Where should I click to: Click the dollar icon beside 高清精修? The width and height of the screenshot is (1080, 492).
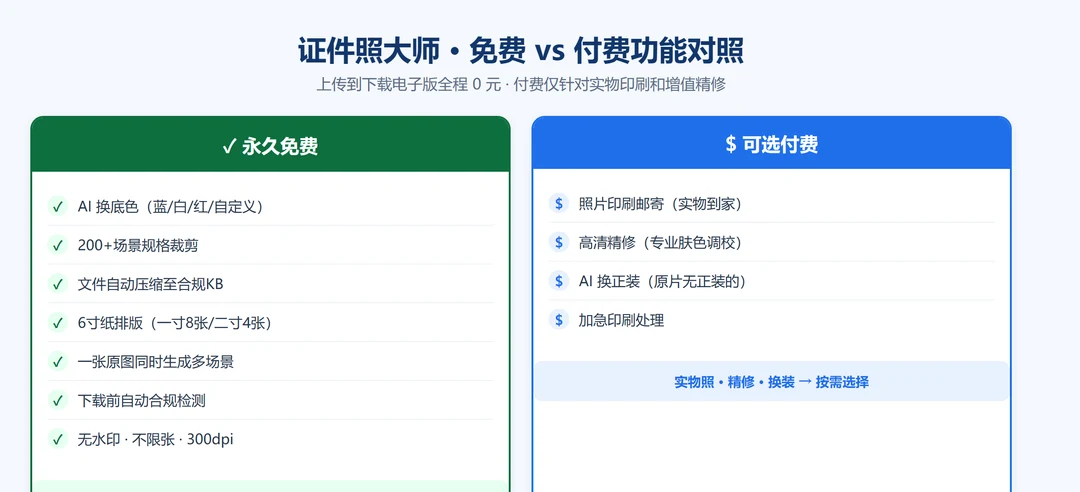coord(559,242)
